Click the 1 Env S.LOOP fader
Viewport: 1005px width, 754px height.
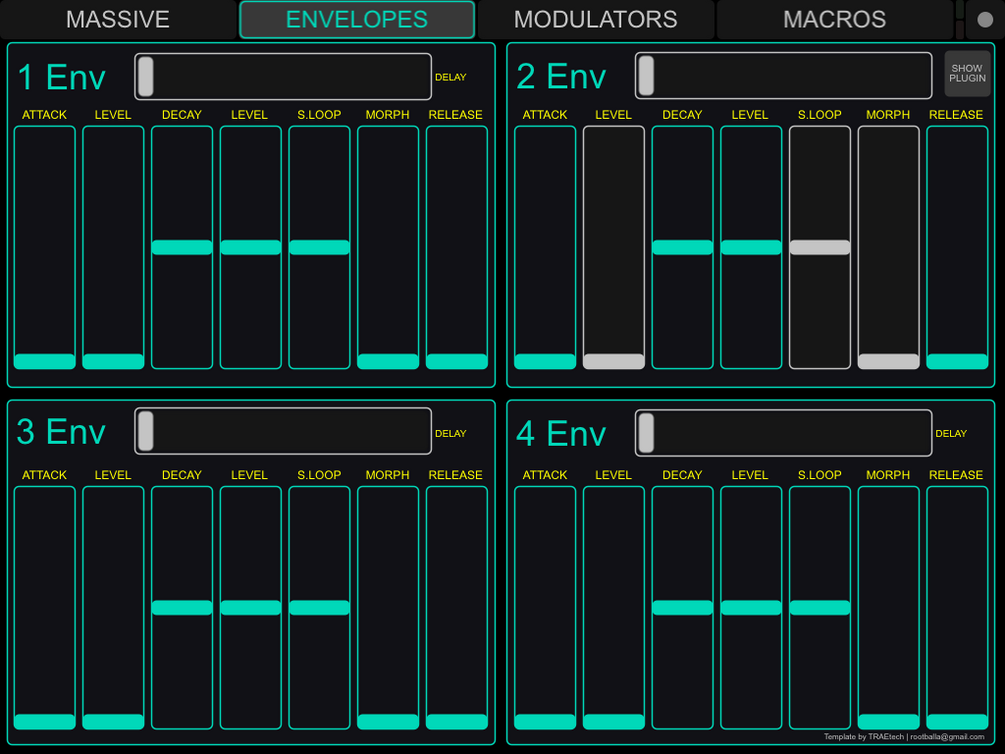tap(319, 247)
